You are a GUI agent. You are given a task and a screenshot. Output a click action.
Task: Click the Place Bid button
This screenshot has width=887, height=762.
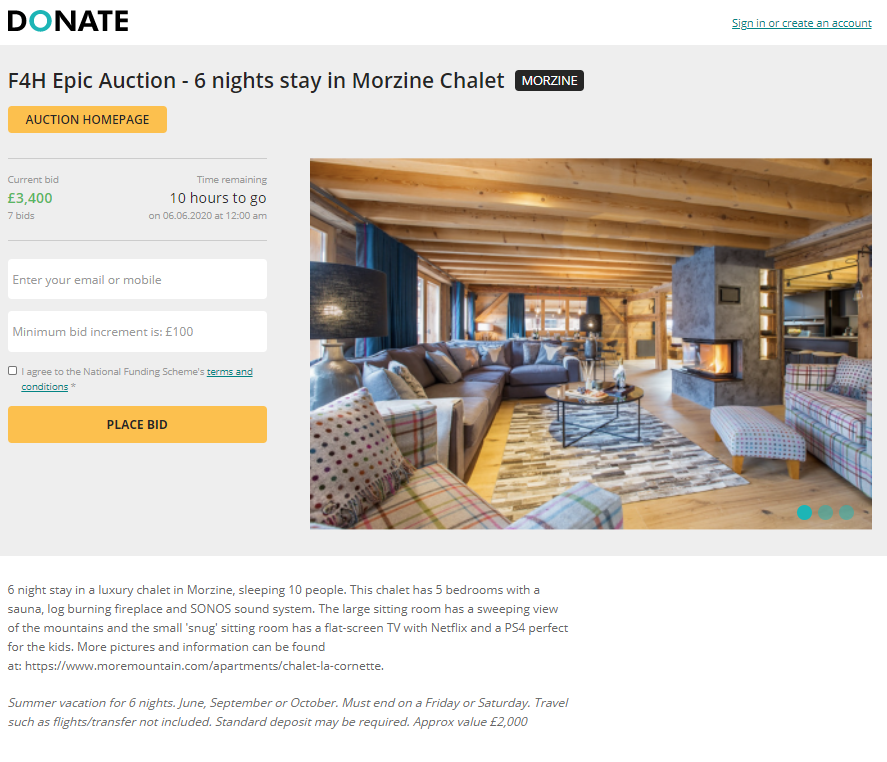[137, 424]
